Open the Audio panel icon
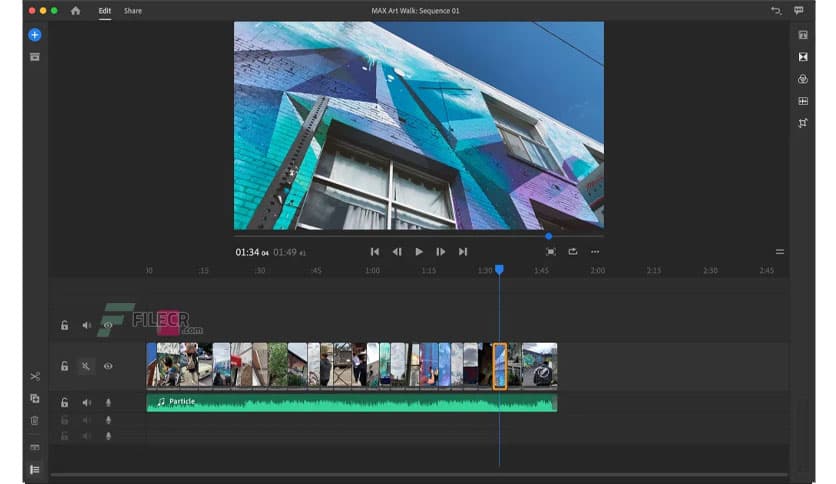The width and height of the screenshot is (836, 484). [x=803, y=101]
